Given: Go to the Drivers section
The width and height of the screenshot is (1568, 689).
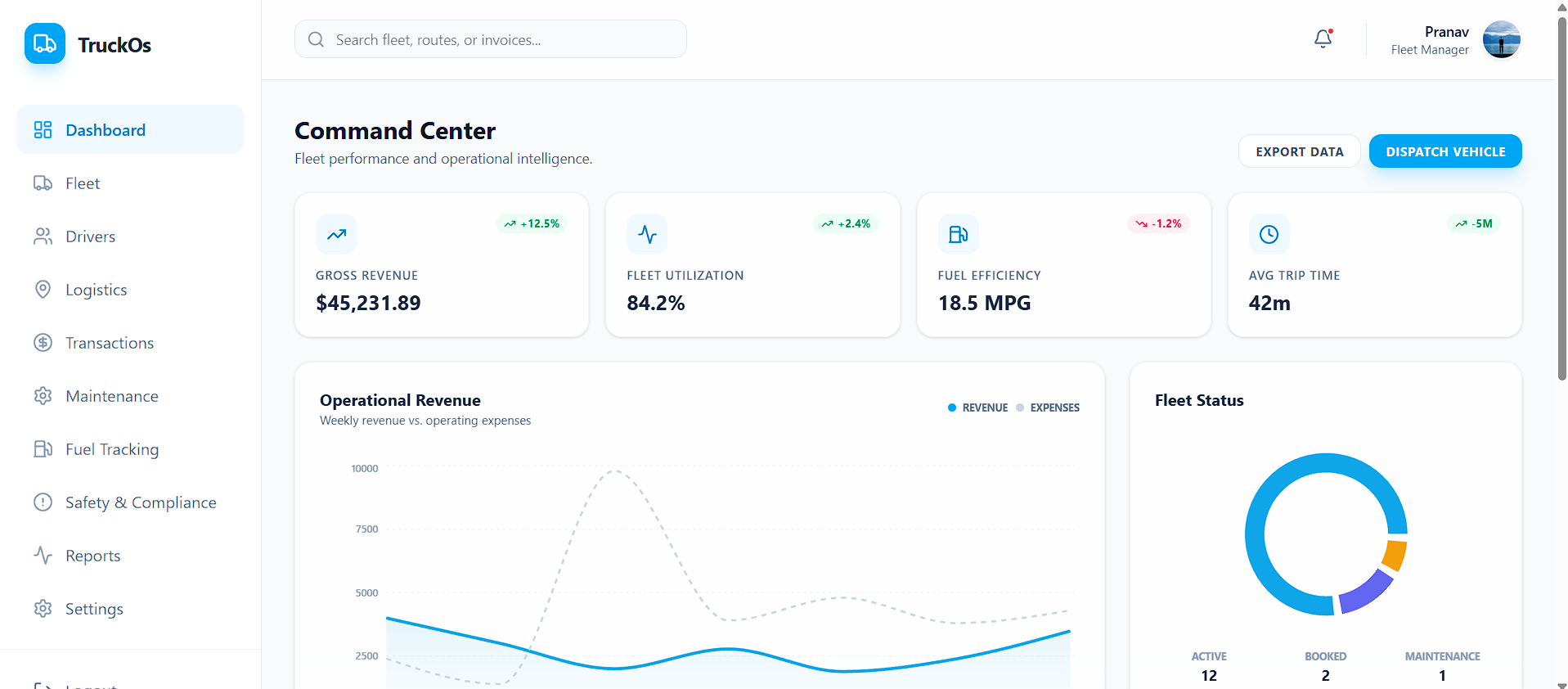Looking at the screenshot, I should tap(90, 236).
